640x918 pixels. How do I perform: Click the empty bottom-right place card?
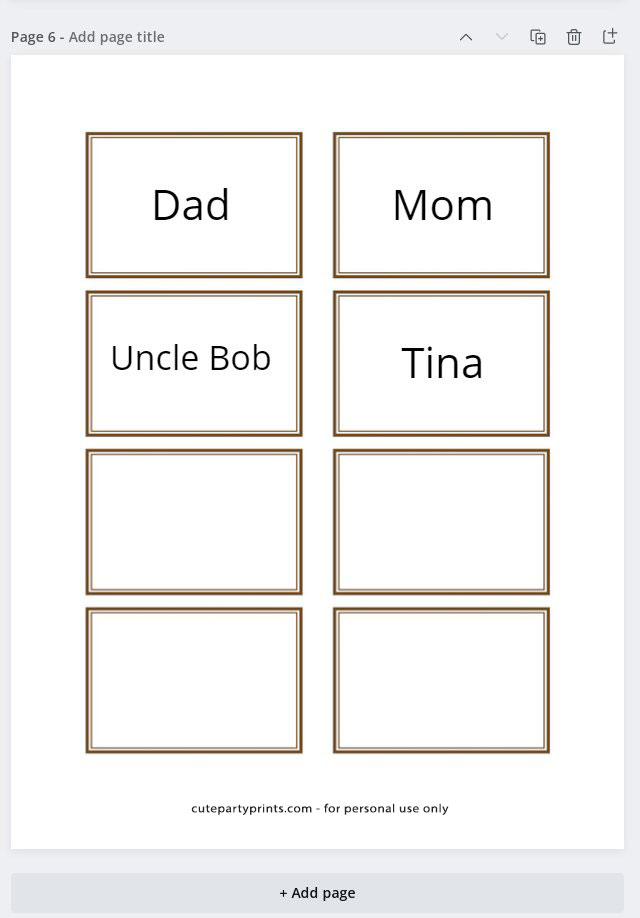442,680
